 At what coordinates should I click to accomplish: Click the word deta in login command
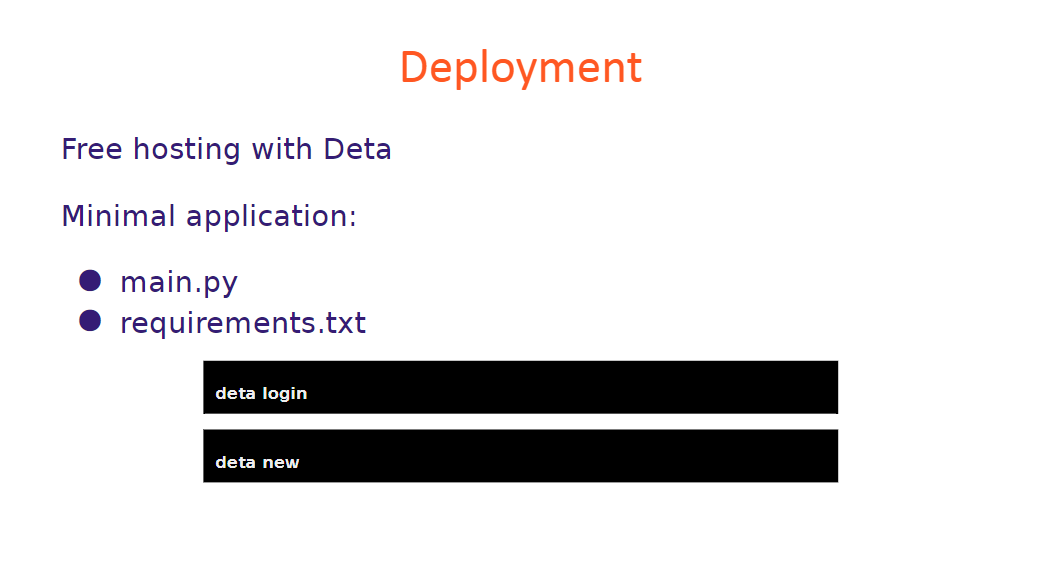[235, 394]
